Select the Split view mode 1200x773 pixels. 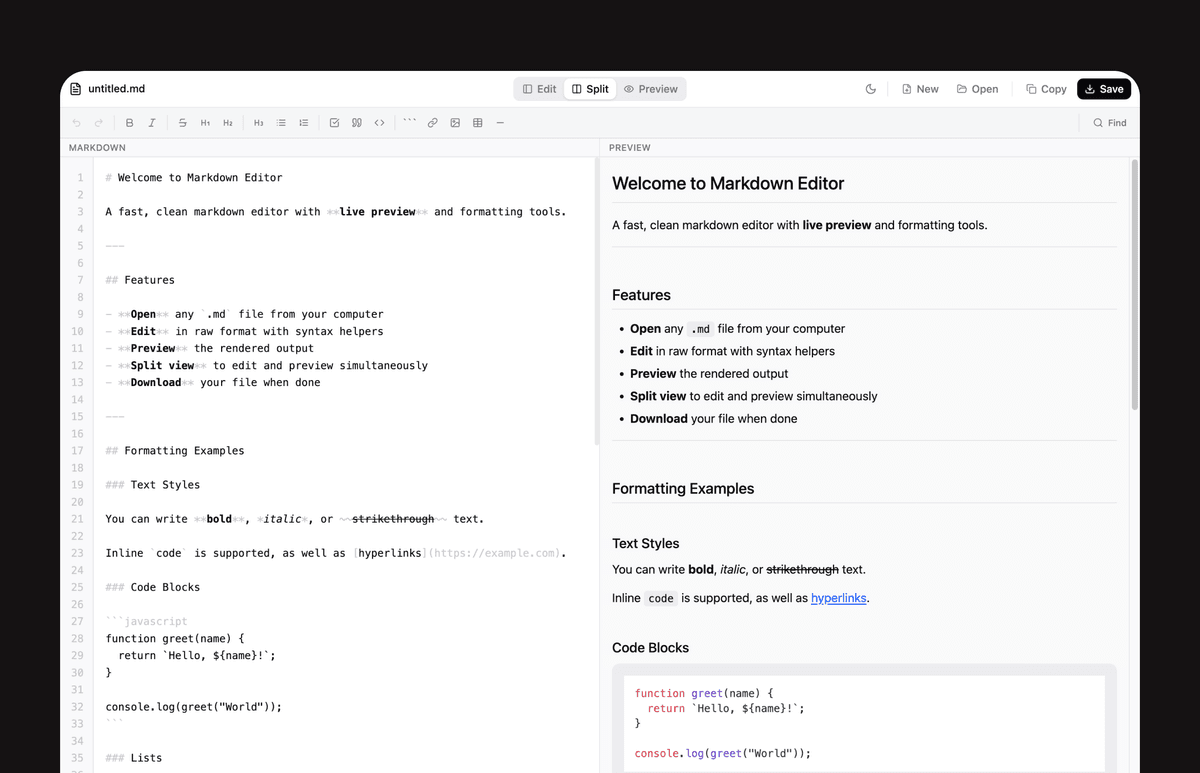(x=590, y=89)
